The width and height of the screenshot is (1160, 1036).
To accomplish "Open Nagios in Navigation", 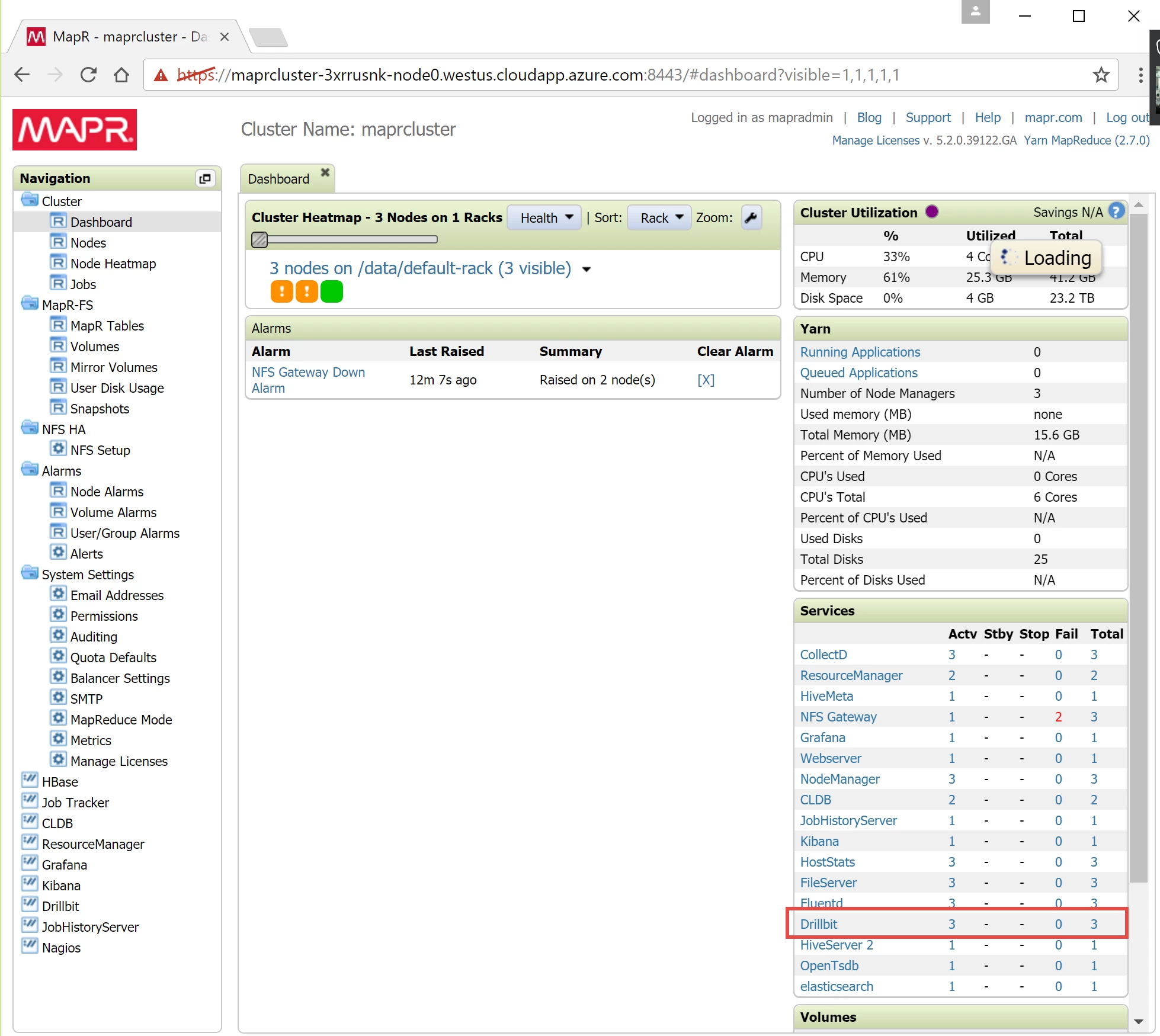I will coord(61,948).
